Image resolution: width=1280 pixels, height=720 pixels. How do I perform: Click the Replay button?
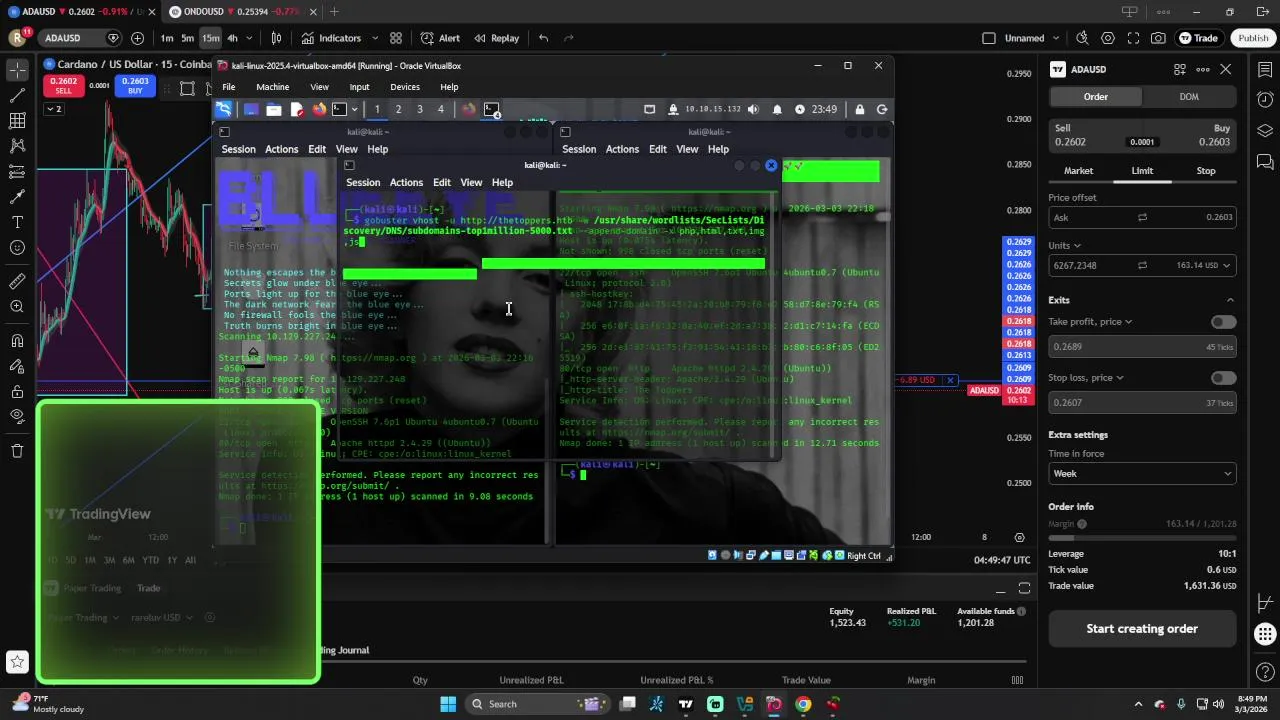(x=496, y=38)
